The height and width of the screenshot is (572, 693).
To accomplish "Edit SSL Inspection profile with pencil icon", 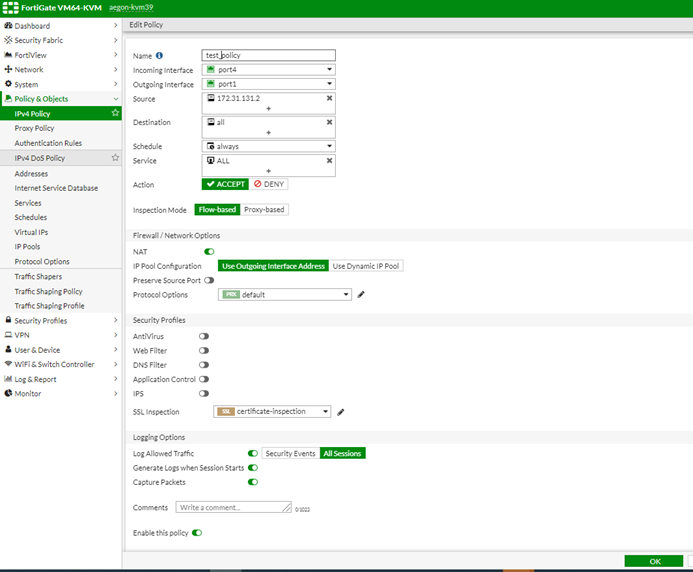I will tap(341, 412).
